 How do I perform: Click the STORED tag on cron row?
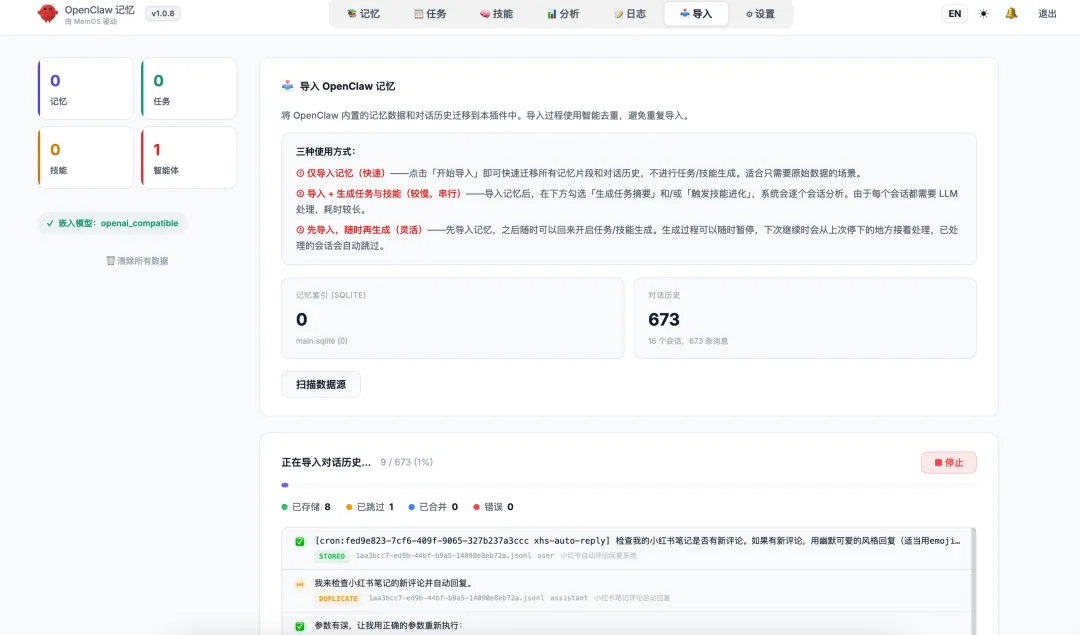tap(332, 556)
